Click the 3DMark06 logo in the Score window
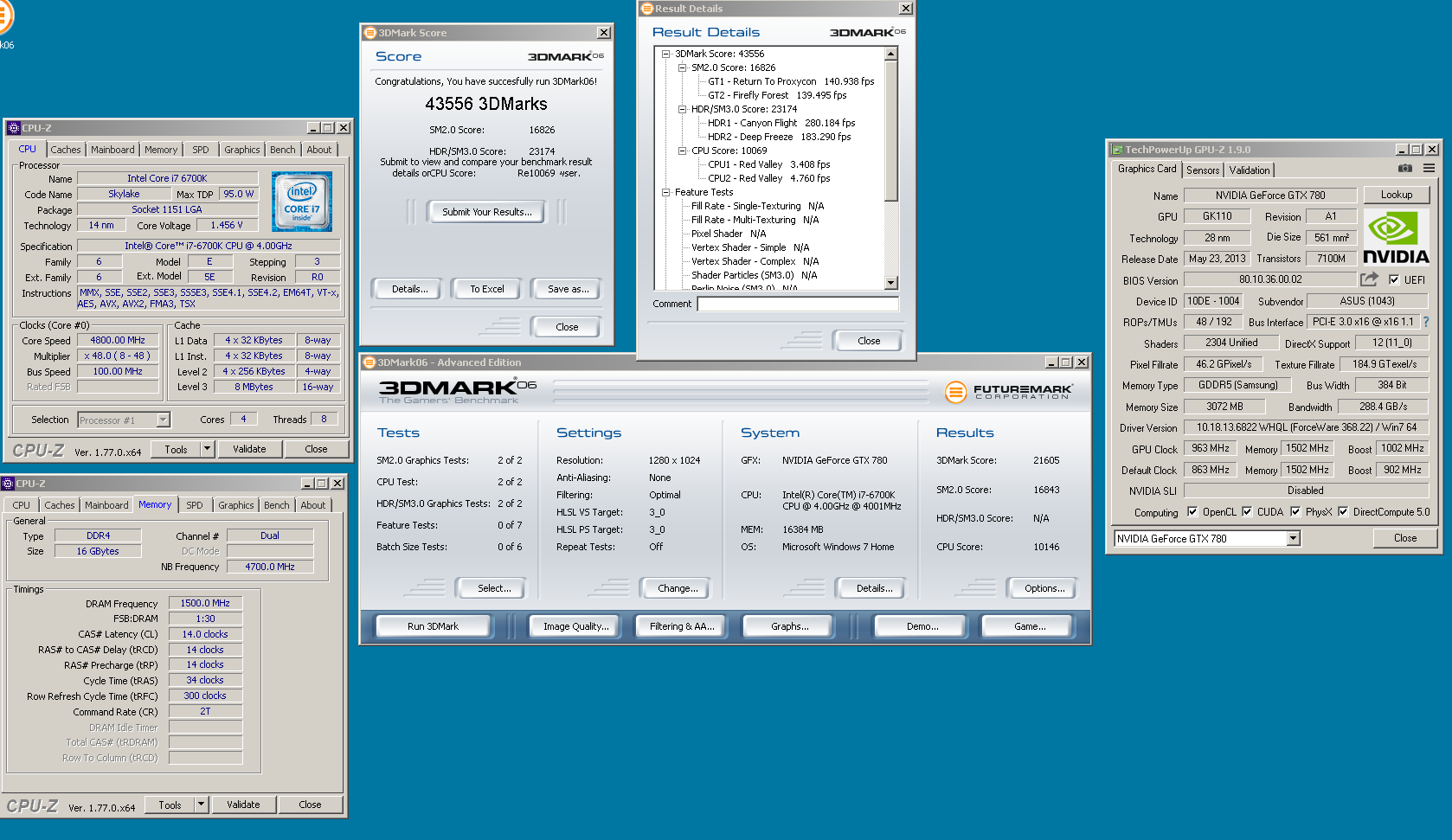The height and width of the screenshot is (840, 1452). 566,56
